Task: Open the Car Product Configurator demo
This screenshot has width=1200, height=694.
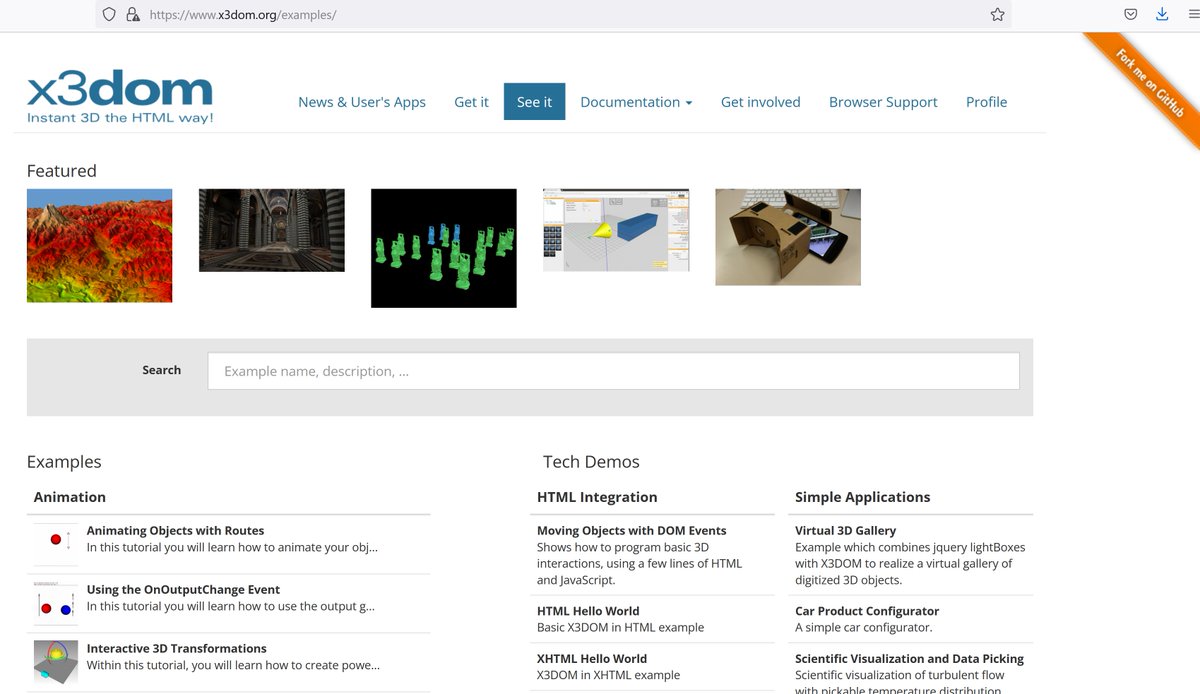Action: coord(867,611)
